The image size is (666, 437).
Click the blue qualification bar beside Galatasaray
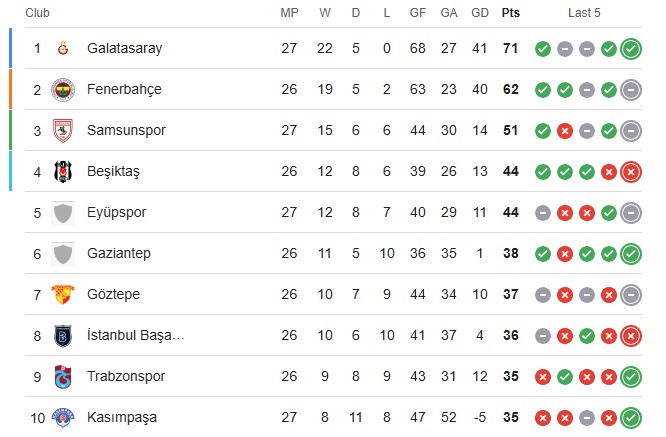tap(10, 48)
